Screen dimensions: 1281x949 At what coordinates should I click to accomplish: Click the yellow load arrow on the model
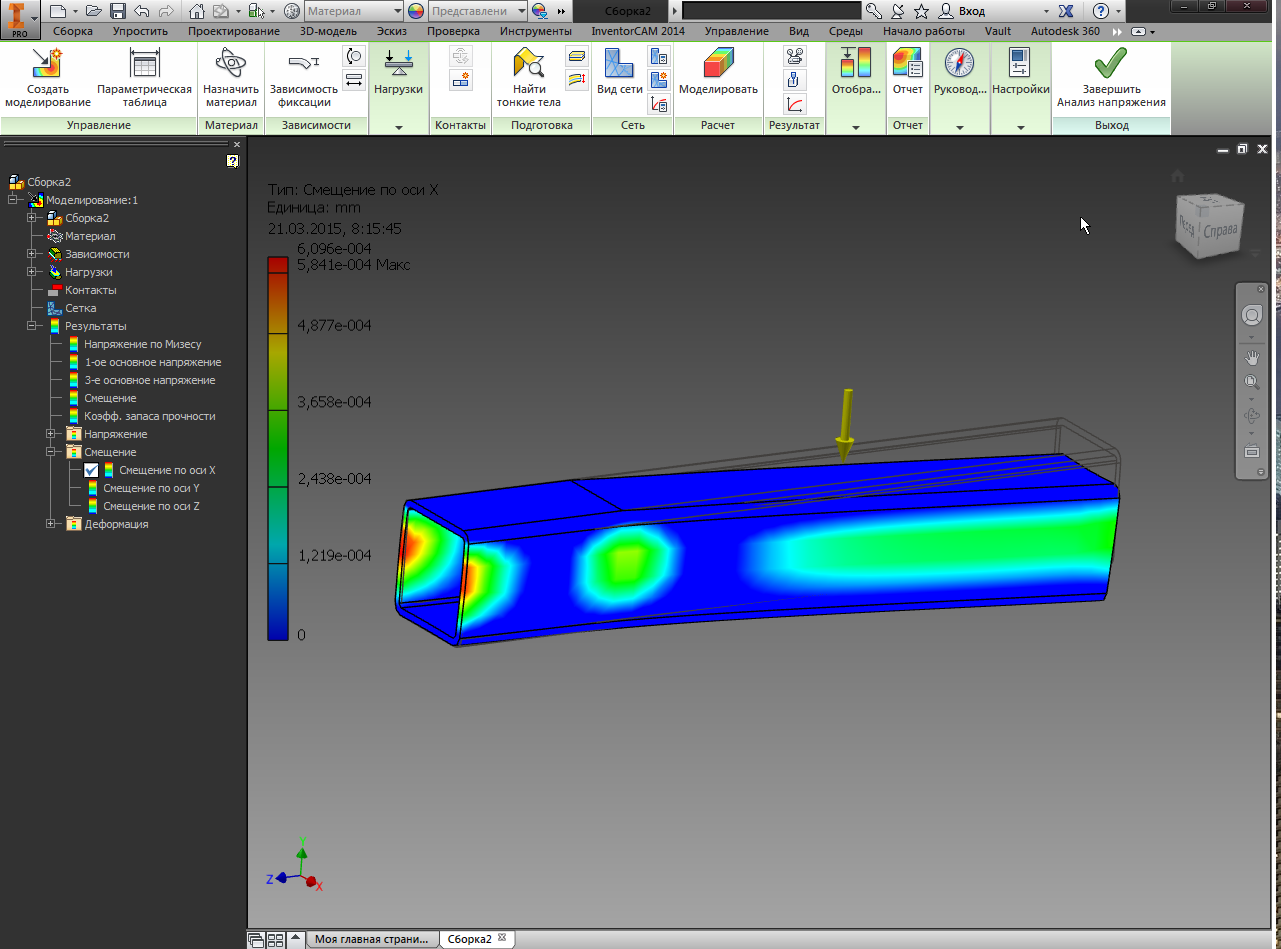click(846, 425)
